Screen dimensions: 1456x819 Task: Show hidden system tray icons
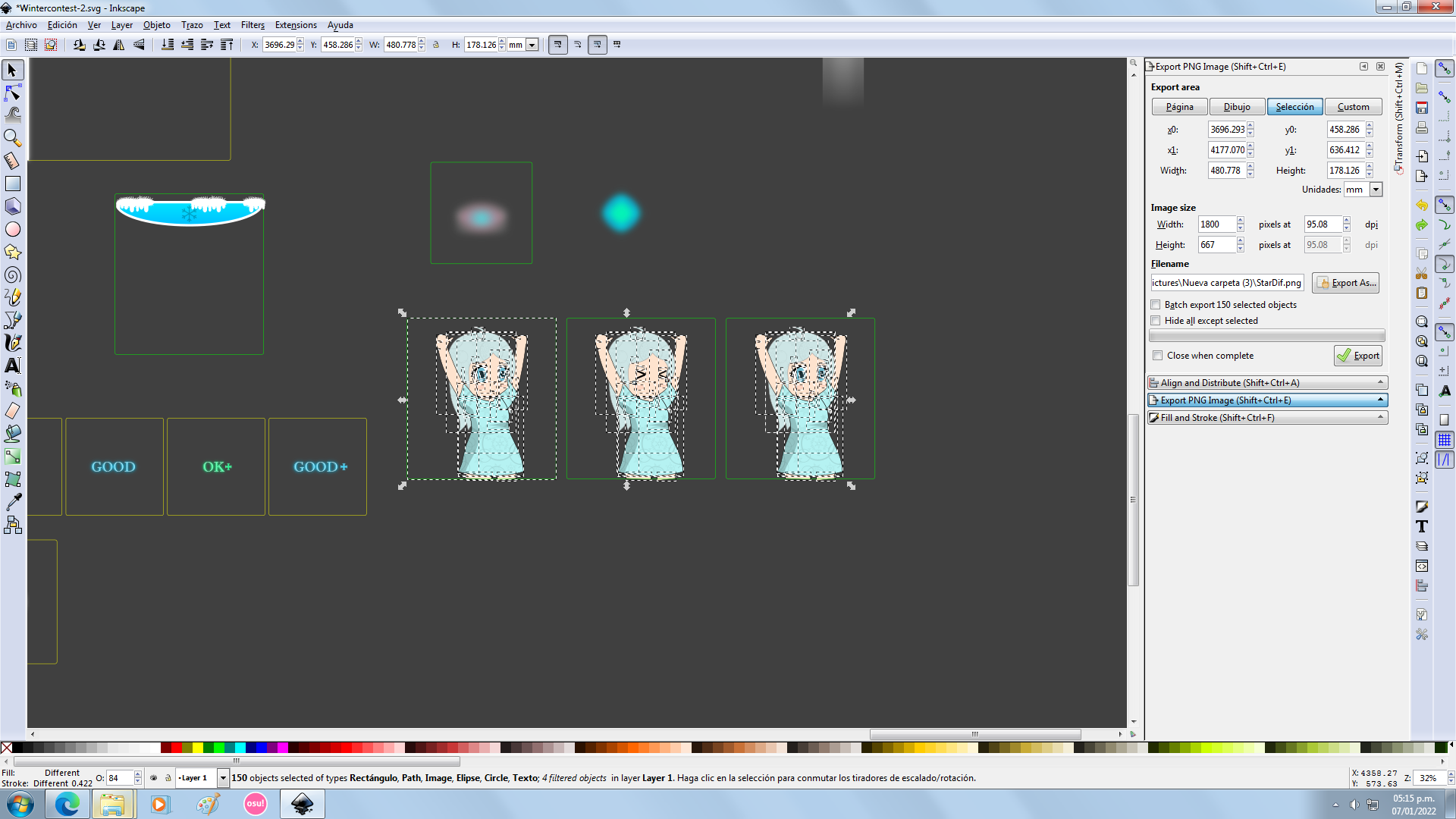pos(1335,805)
